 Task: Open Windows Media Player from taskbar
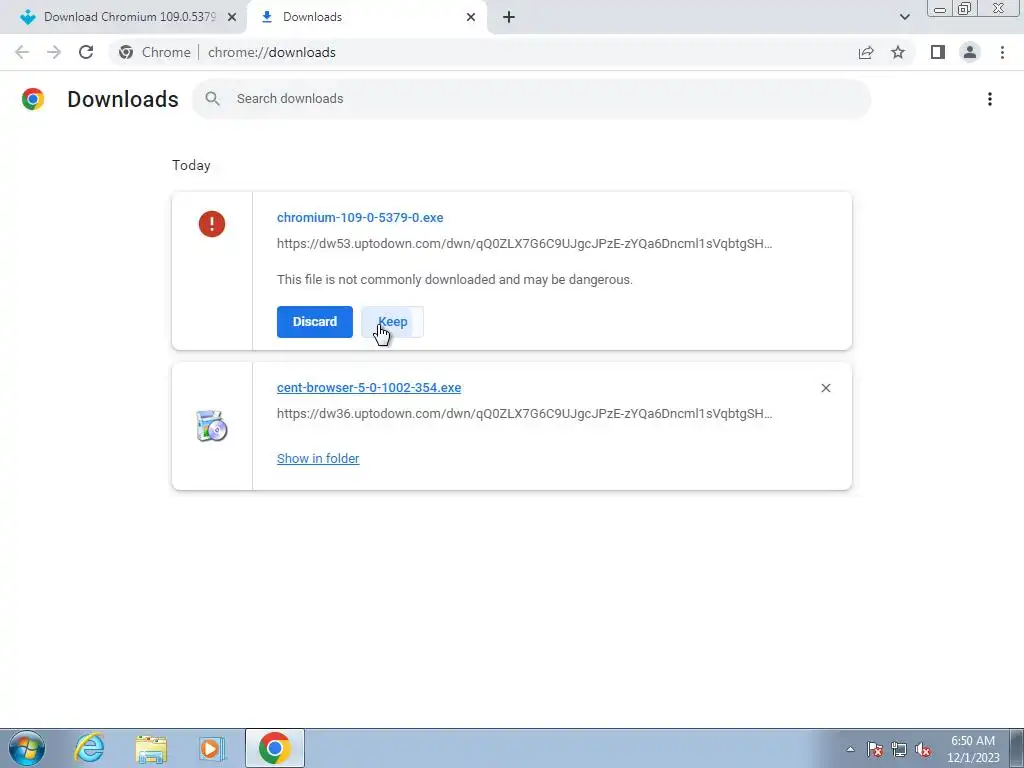[212, 748]
